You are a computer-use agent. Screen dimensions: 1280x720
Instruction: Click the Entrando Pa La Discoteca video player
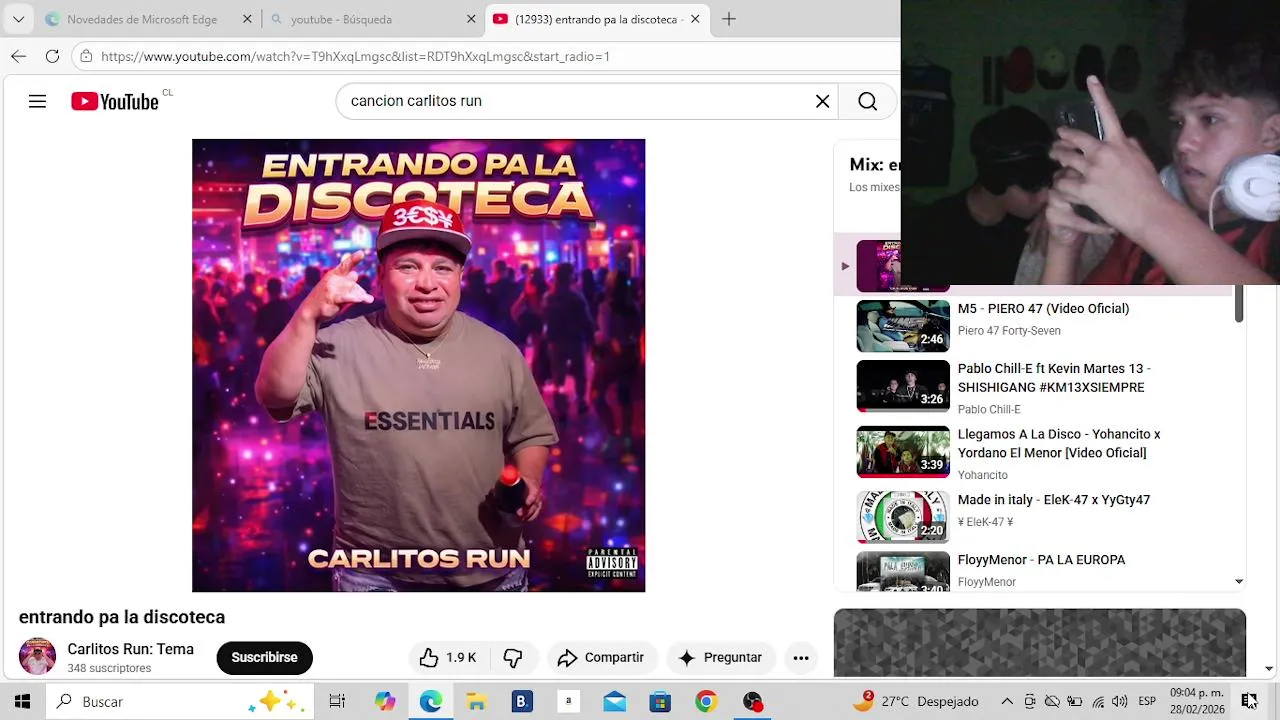418,365
